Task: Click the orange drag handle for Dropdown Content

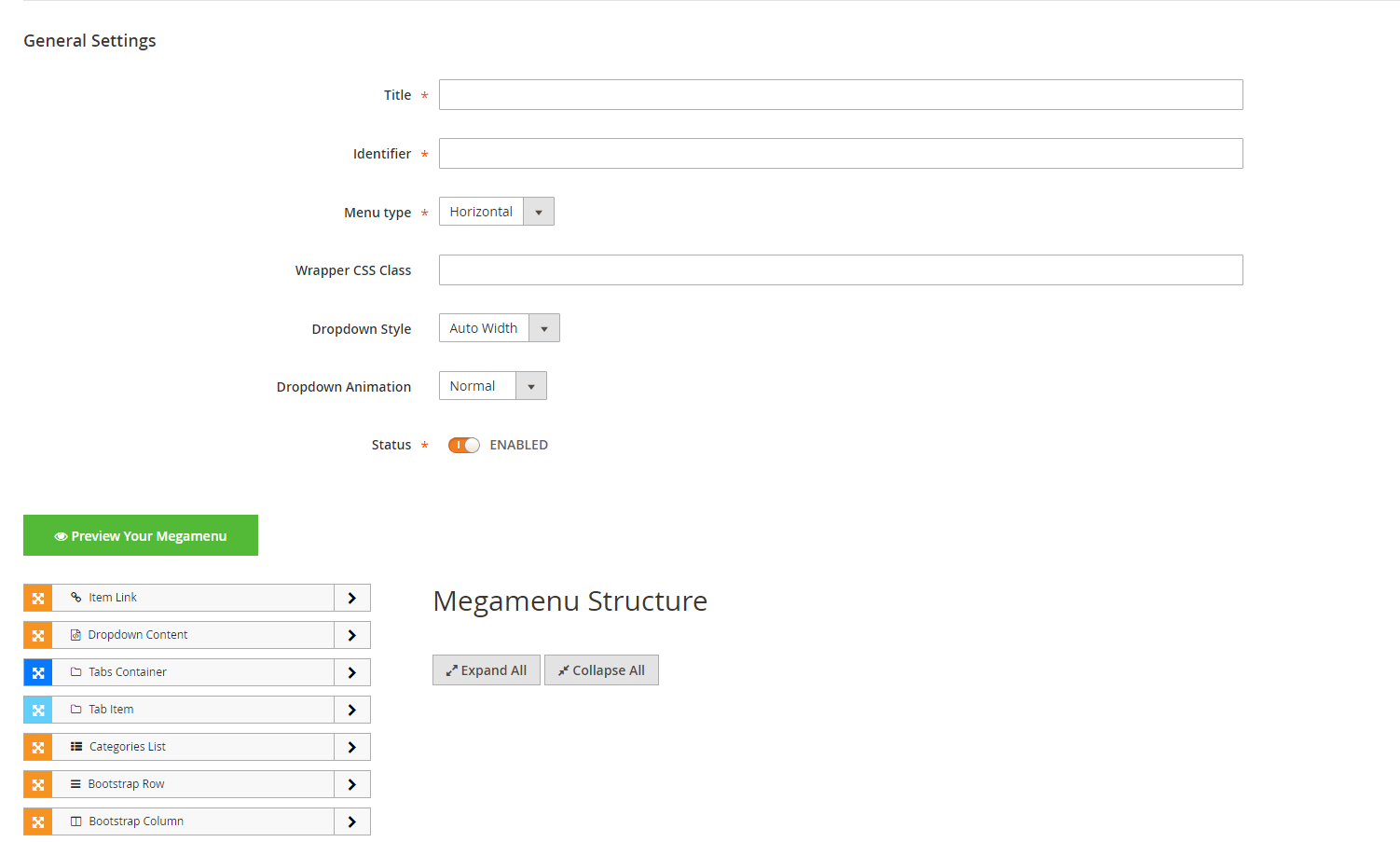Action: (x=37, y=635)
